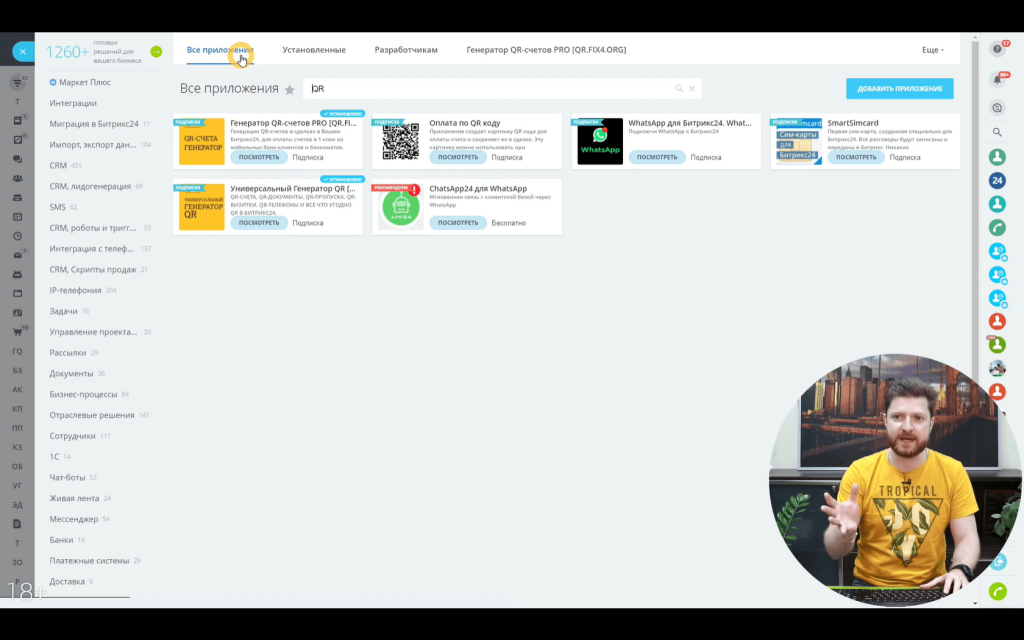This screenshot has width=1024, height=640.
Task: Toggle the favorite star beside Все приложения
Action: (289, 89)
